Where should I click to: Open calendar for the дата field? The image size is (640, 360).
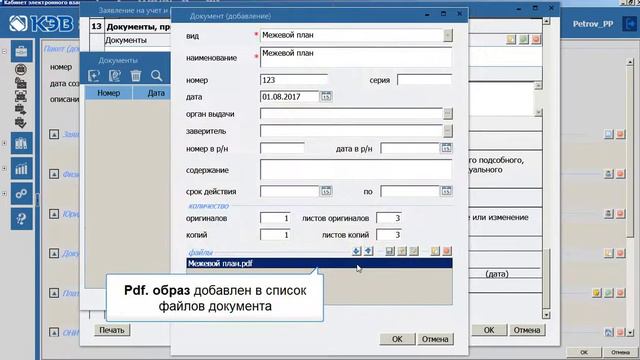click(326, 97)
